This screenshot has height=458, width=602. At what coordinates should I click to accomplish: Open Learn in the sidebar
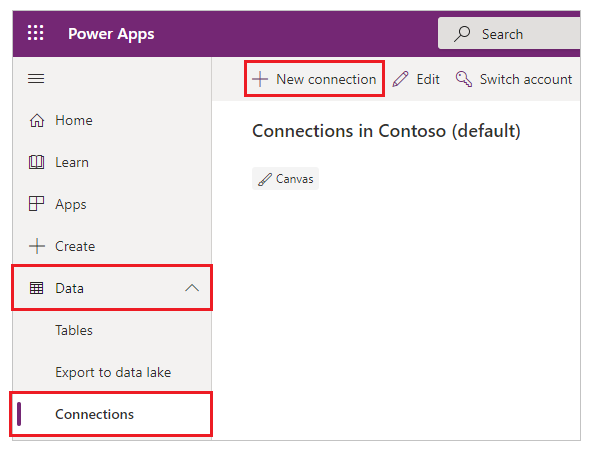[x=112, y=162]
